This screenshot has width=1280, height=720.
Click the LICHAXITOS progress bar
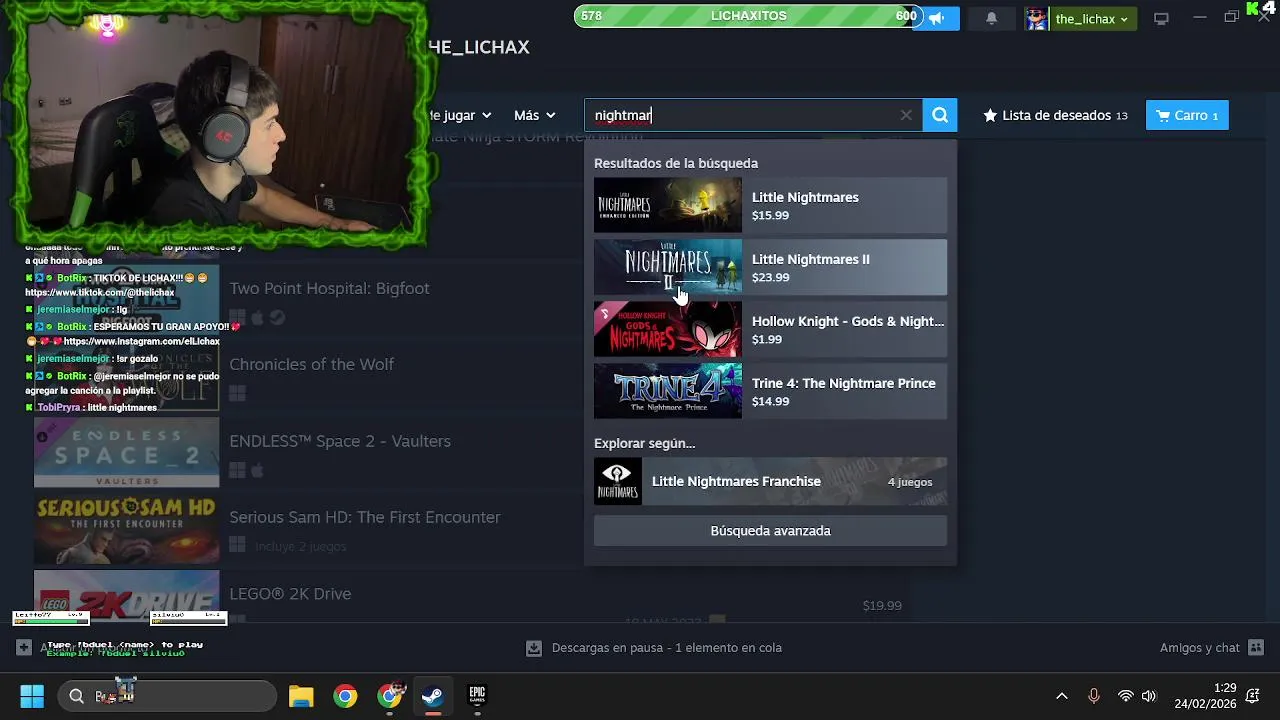point(748,16)
